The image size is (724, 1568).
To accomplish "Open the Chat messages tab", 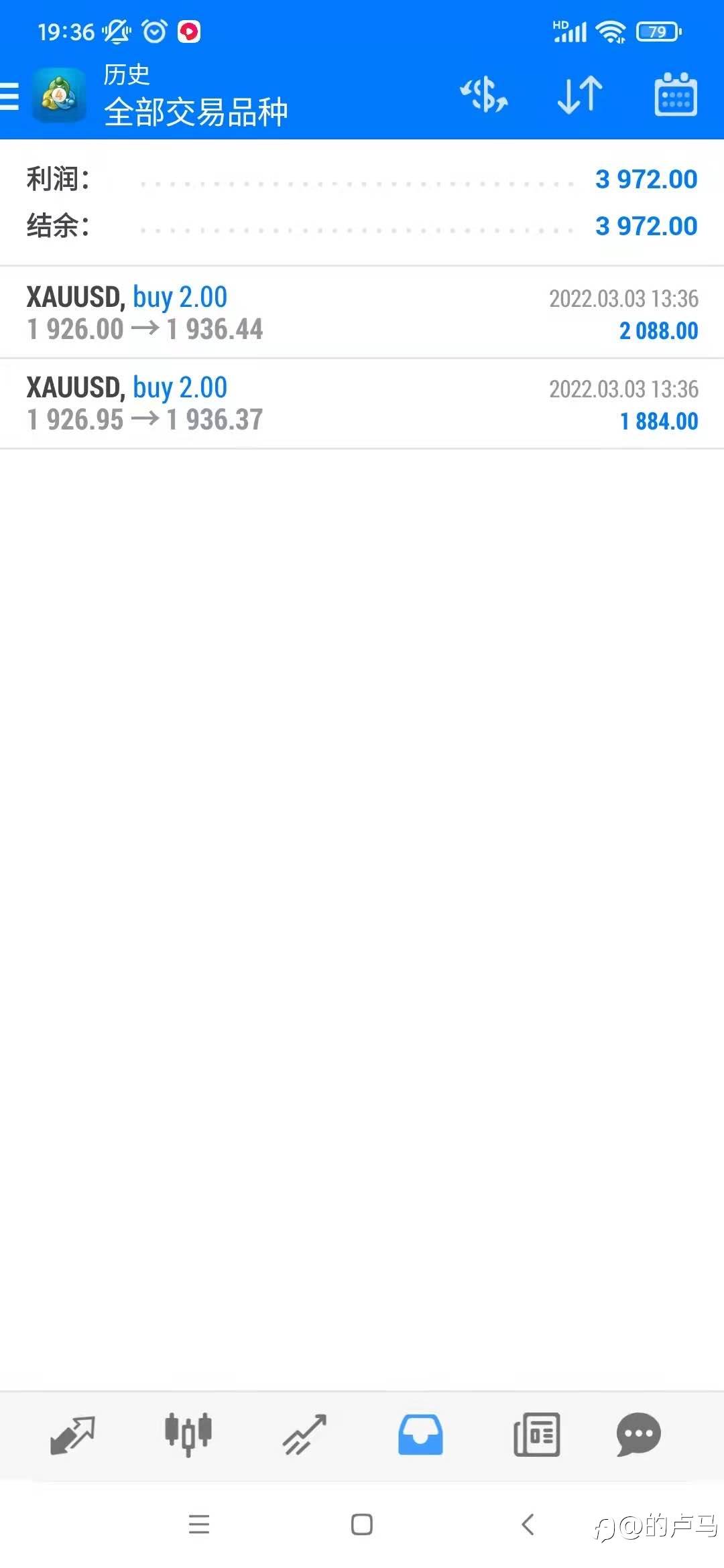I will (x=639, y=1434).
